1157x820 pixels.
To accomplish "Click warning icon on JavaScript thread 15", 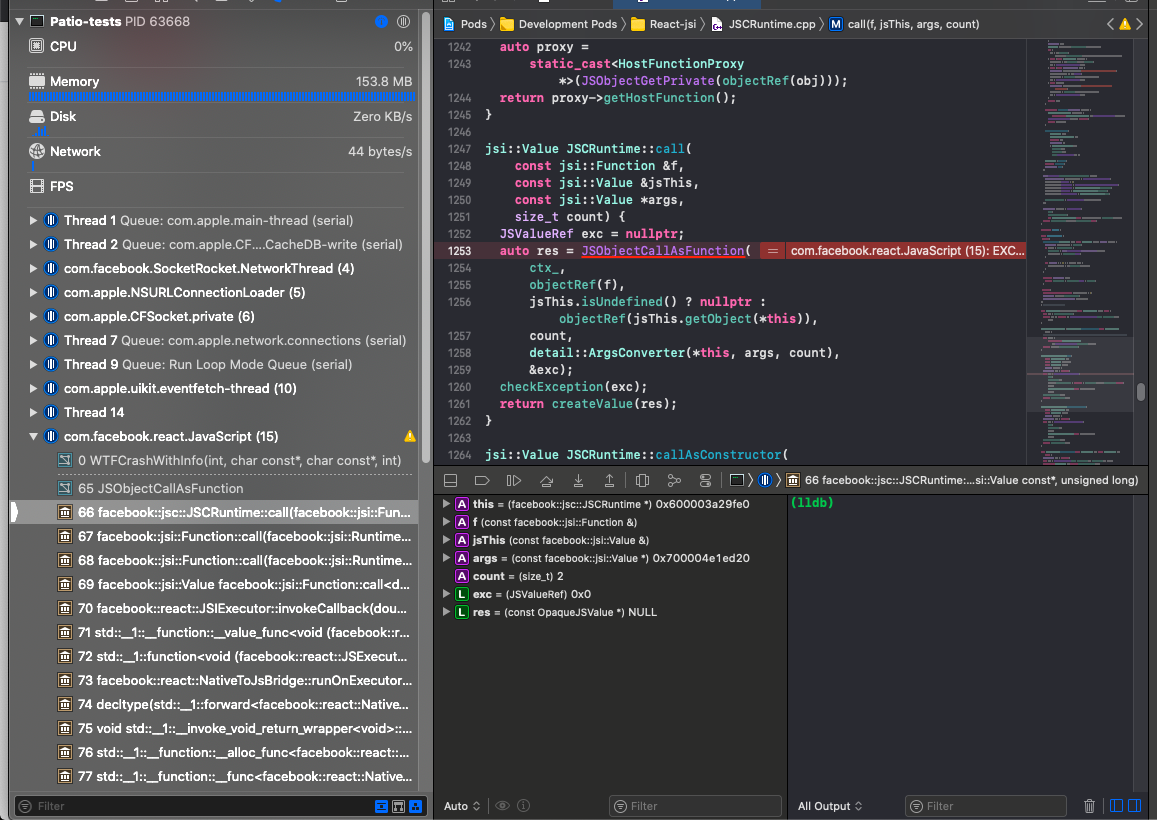I will click(410, 436).
